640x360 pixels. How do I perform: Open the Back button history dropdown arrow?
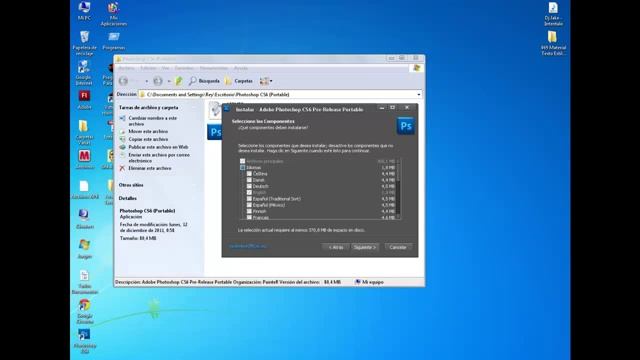[x=146, y=81]
